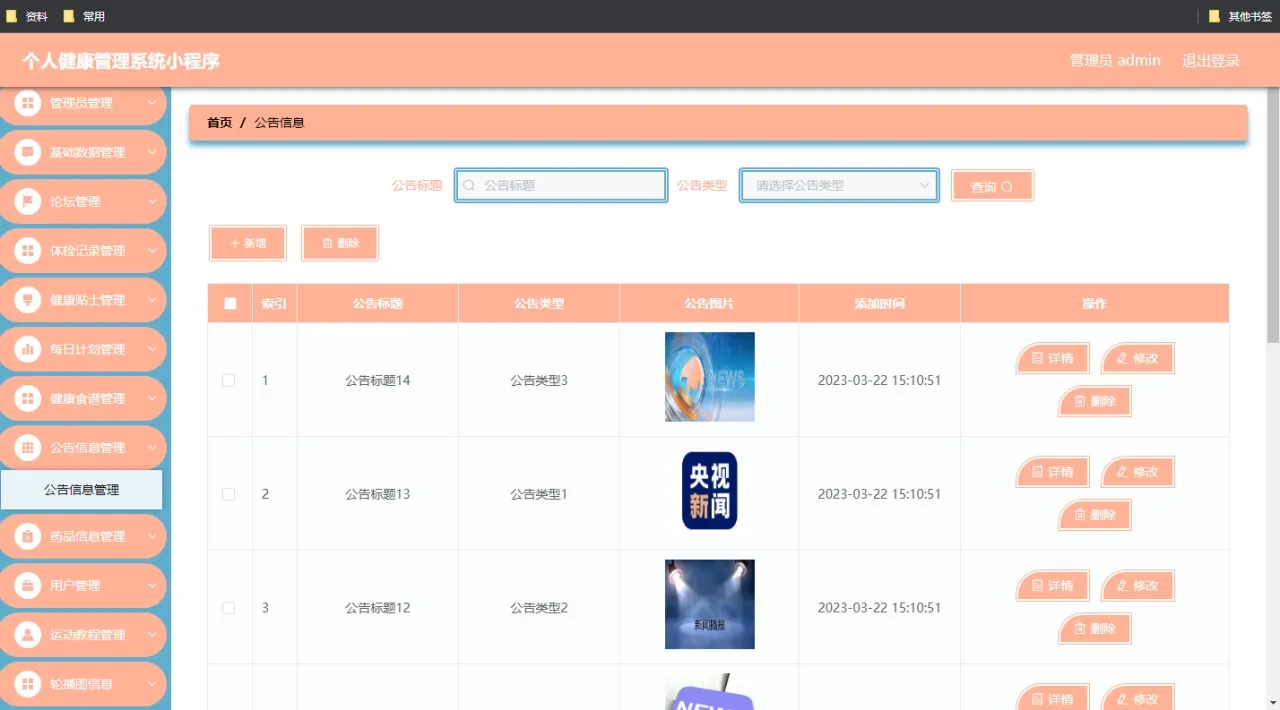Screen dimensions: 1280x710
Task: Click 修改 for 公告标题12
Action: point(1137,586)
